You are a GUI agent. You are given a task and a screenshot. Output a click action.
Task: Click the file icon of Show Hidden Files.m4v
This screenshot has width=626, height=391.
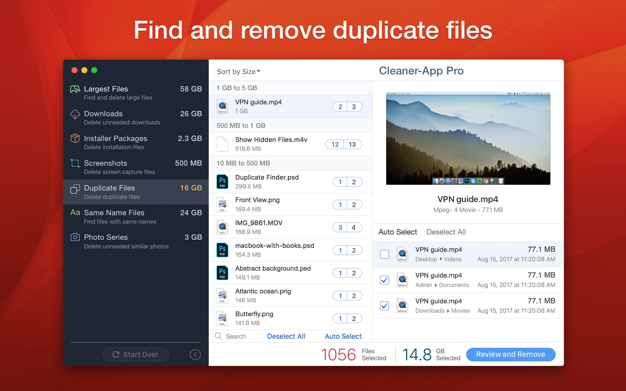(x=222, y=144)
